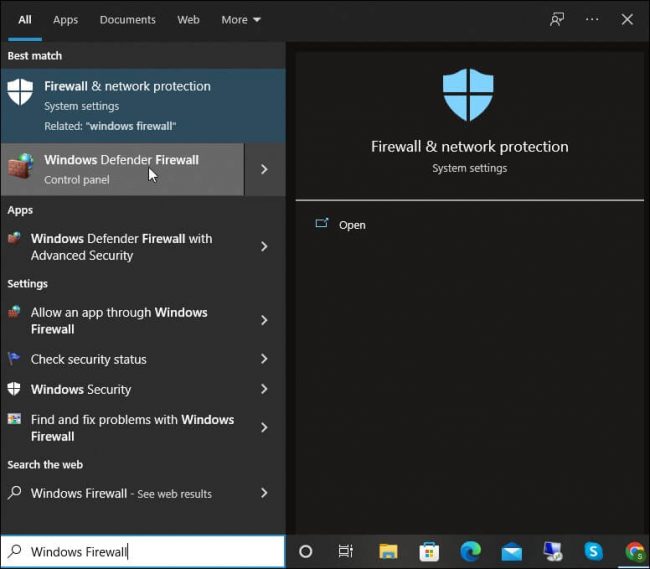Image resolution: width=650 pixels, height=569 pixels.
Task: Open the Mail app in taskbar
Action: tap(512, 551)
